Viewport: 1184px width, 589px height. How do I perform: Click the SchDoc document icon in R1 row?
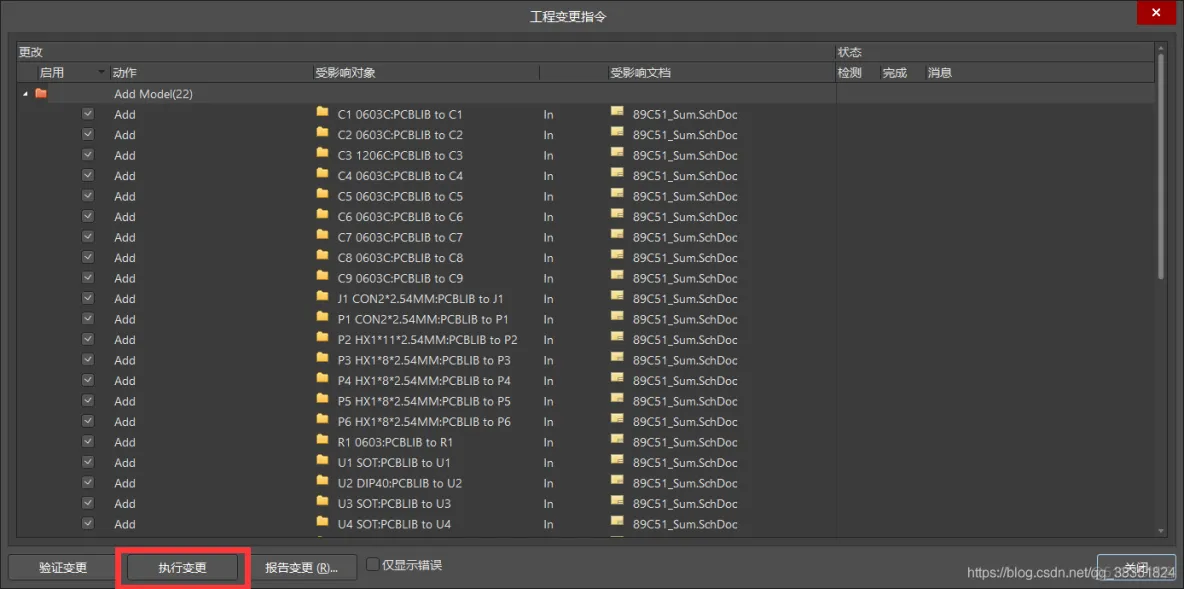(617, 439)
